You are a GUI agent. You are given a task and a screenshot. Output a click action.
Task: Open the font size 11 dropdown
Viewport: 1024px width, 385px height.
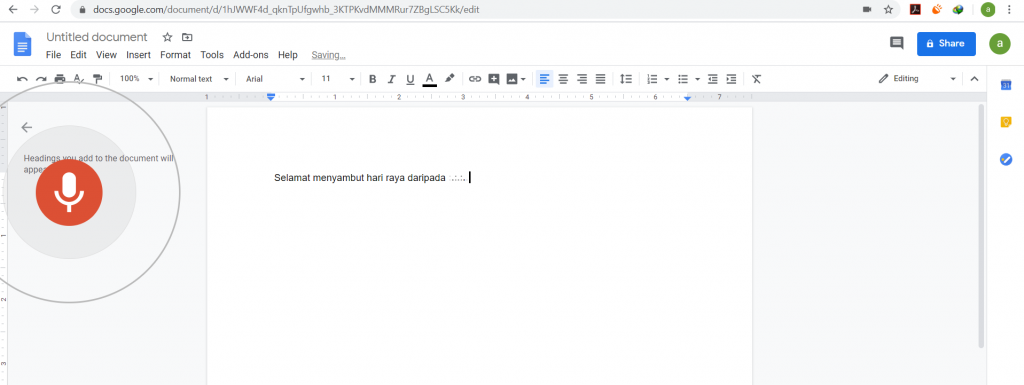(x=338, y=79)
